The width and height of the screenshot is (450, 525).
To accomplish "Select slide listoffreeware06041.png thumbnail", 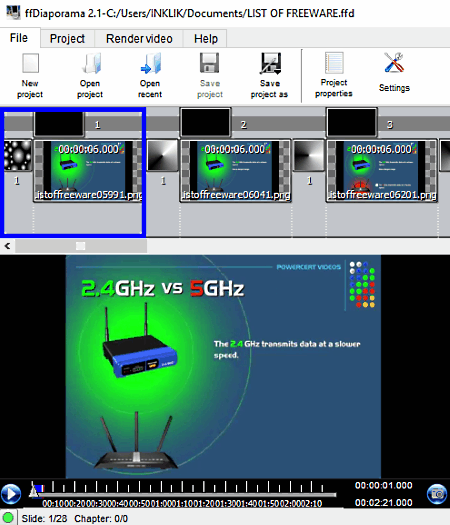I will [235, 171].
